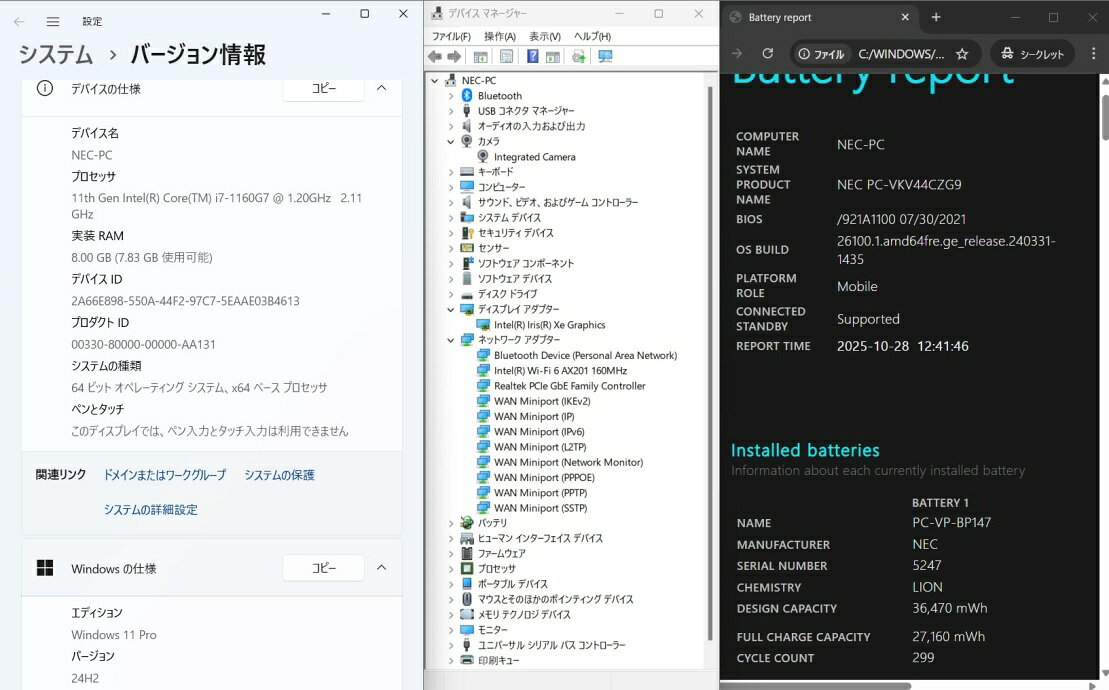1109x690 pixels.
Task: Click the scan for hardware changes icon
Action: point(605,57)
